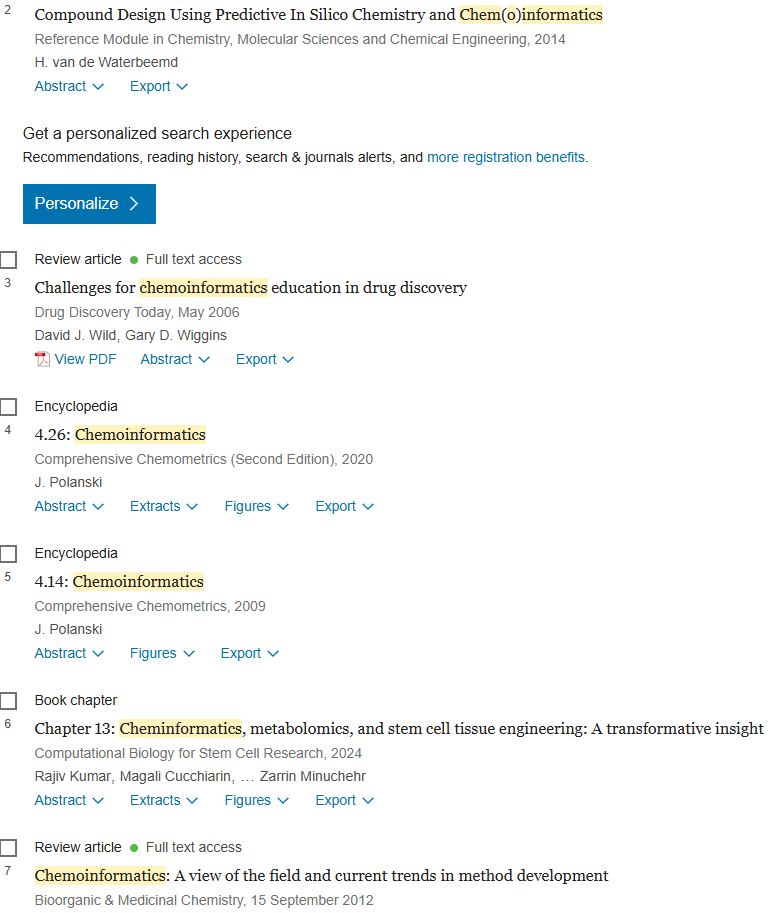
Task: Select checkbox for result 6 book chapter
Action: (x=8, y=701)
